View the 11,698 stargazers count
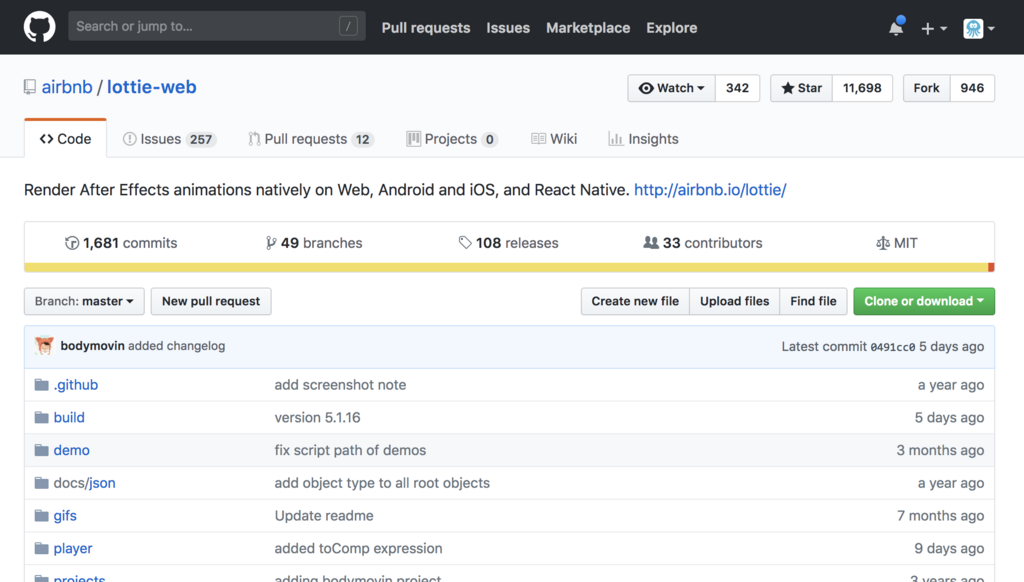Image resolution: width=1024 pixels, height=582 pixels. (x=862, y=88)
